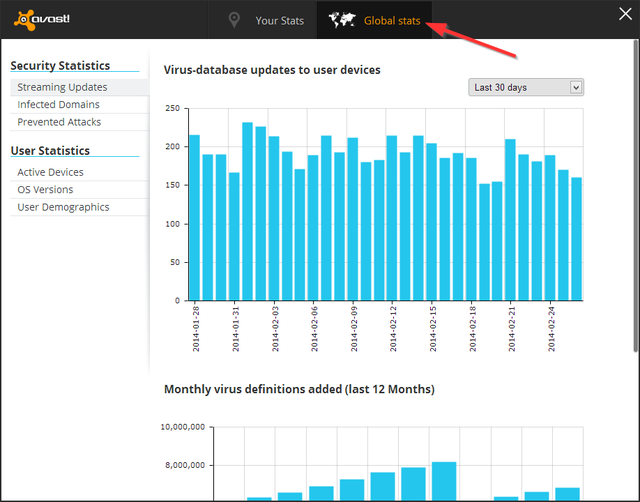The image size is (640, 502).
Task: Click the bar above 2014-02-18
Action: [x=471, y=229]
